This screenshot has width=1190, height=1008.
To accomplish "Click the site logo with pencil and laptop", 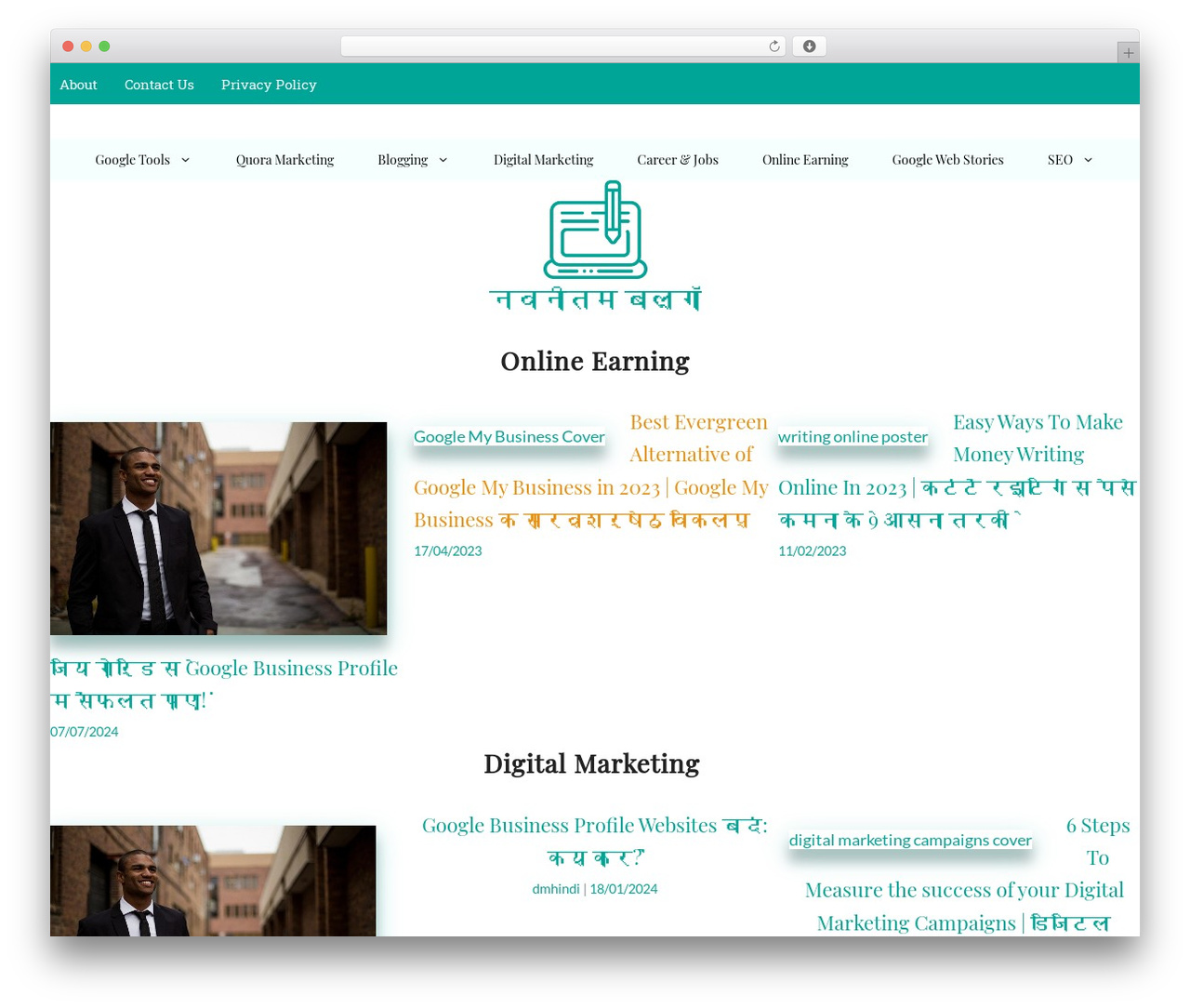I will [595, 230].
